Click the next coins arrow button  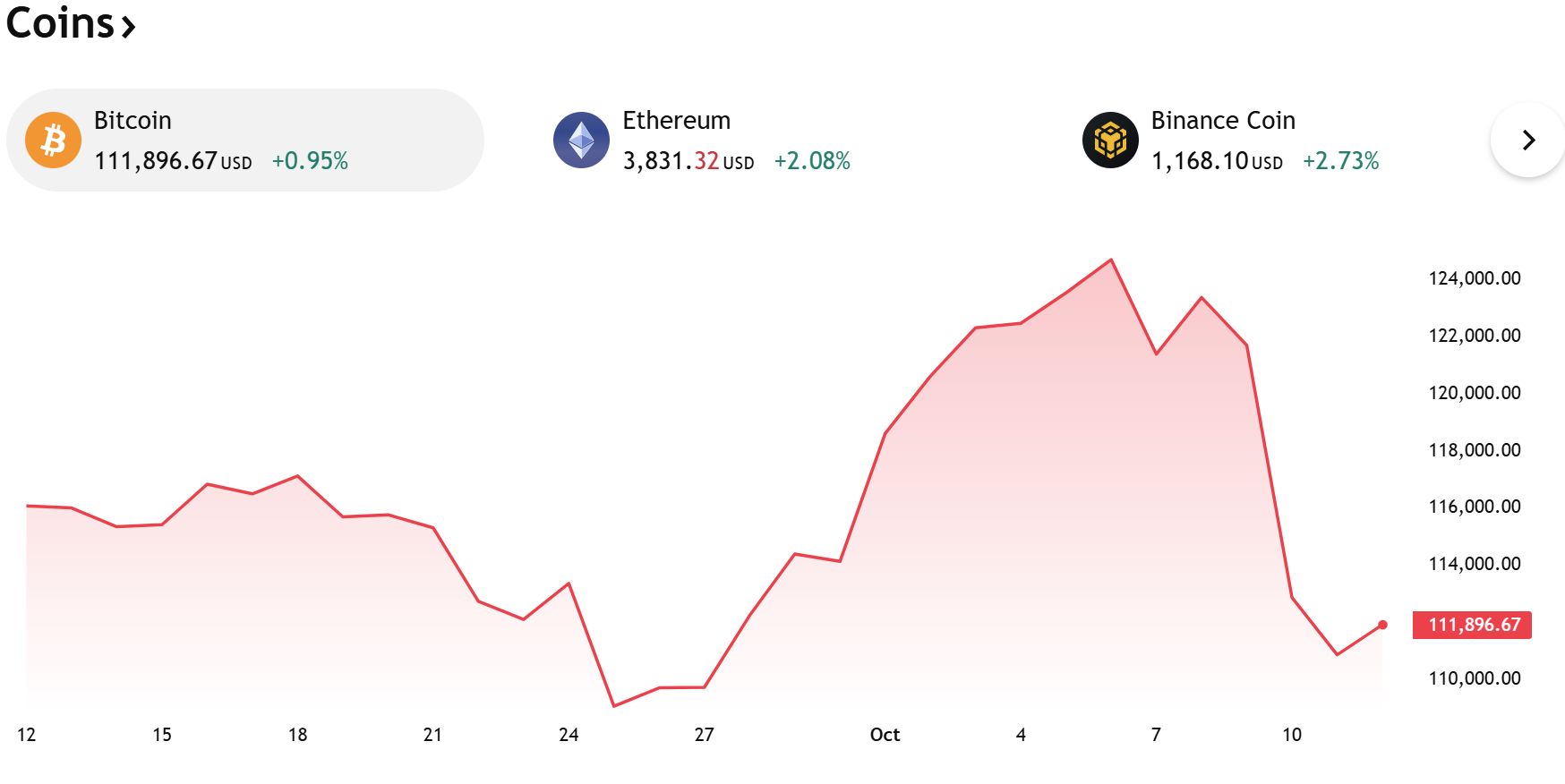tap(1527, 141)
